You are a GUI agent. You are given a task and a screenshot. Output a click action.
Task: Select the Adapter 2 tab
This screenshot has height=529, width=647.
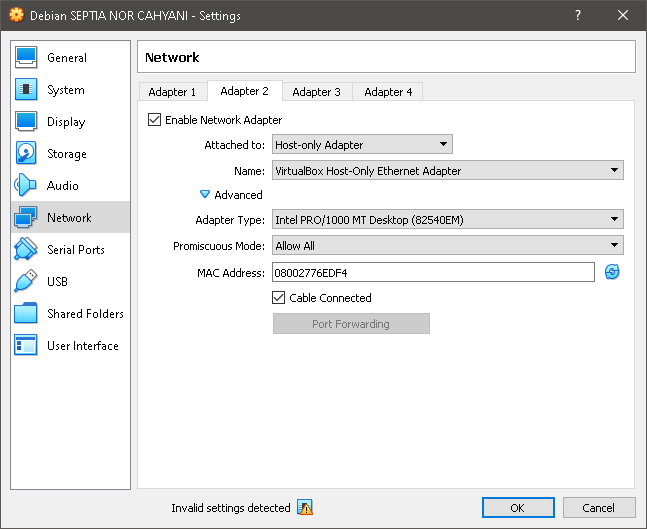pyautogui.click(x=245, y=91)
